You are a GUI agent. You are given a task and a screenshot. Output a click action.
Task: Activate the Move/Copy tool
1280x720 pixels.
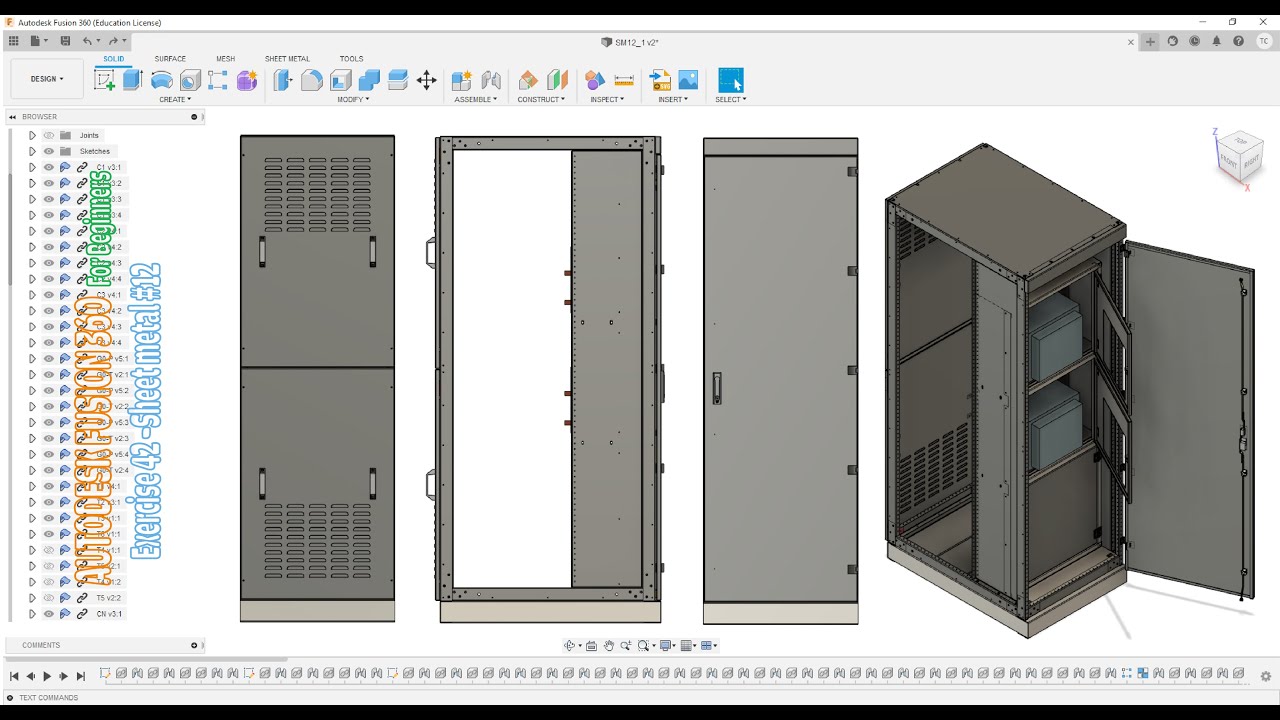[426, 80]
